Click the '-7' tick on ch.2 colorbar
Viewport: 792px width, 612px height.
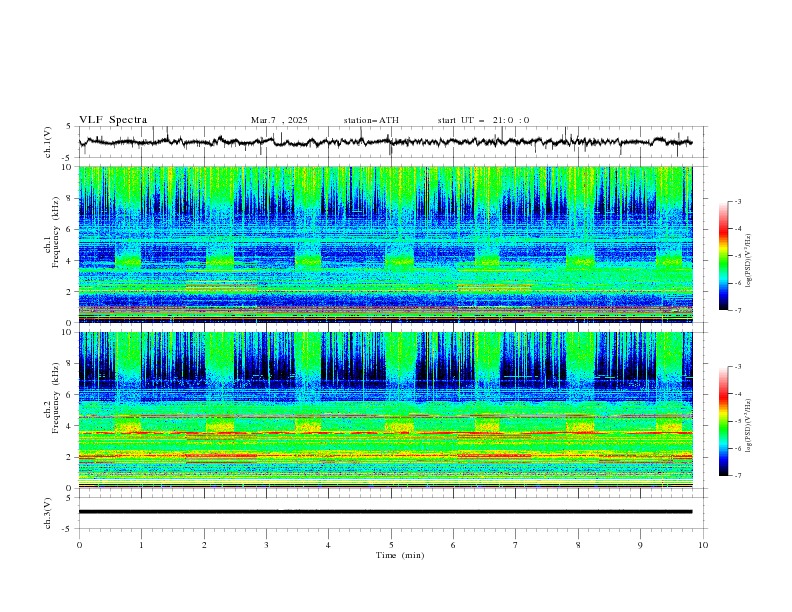click(x=738, y=476)
